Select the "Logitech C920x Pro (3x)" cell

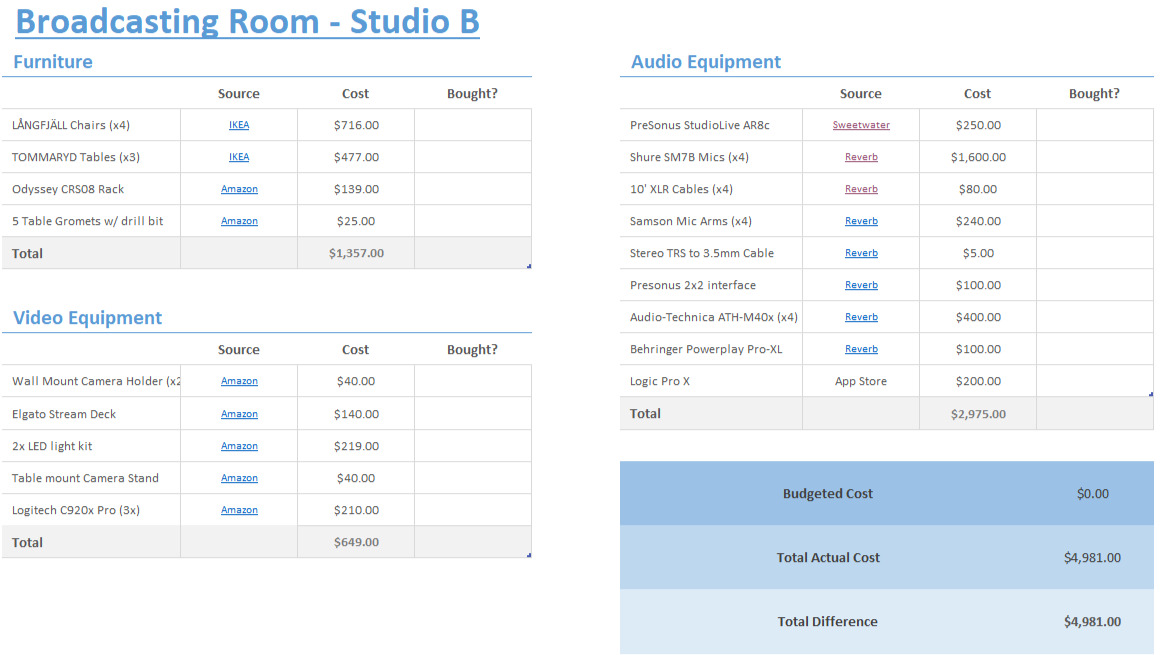point(91,510)
